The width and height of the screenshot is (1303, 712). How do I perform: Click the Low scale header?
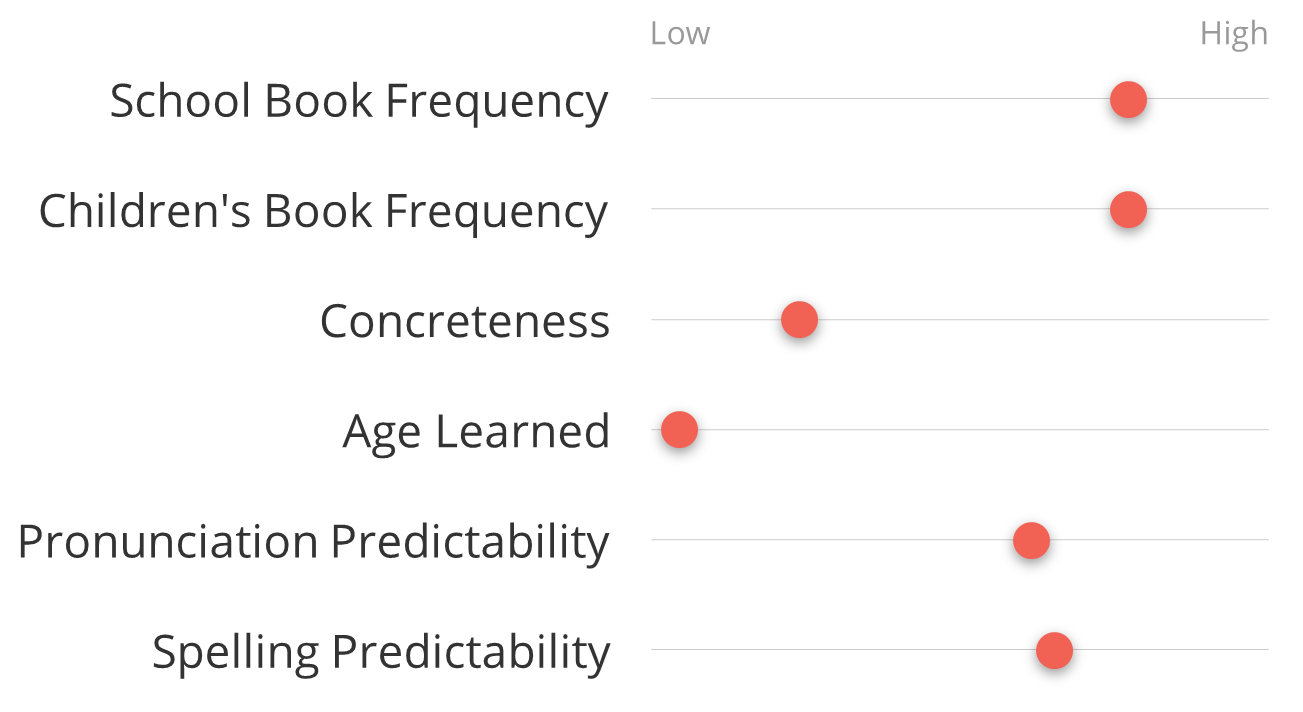click(x=680, y=33)
